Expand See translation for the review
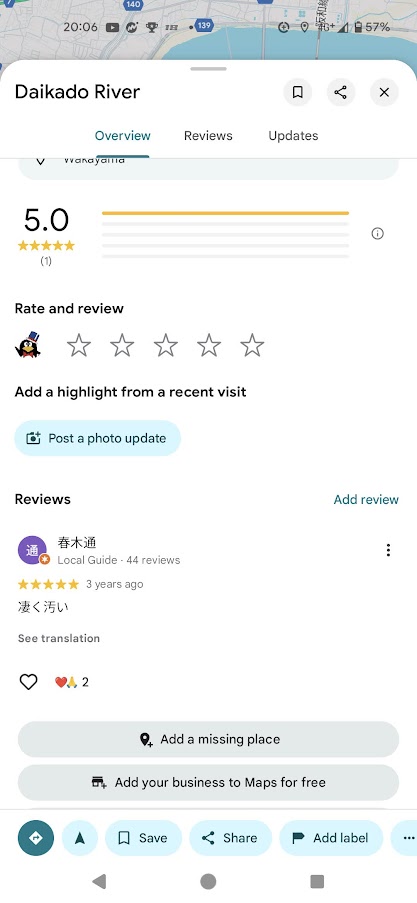417x903 pixels. click(59, 638)
